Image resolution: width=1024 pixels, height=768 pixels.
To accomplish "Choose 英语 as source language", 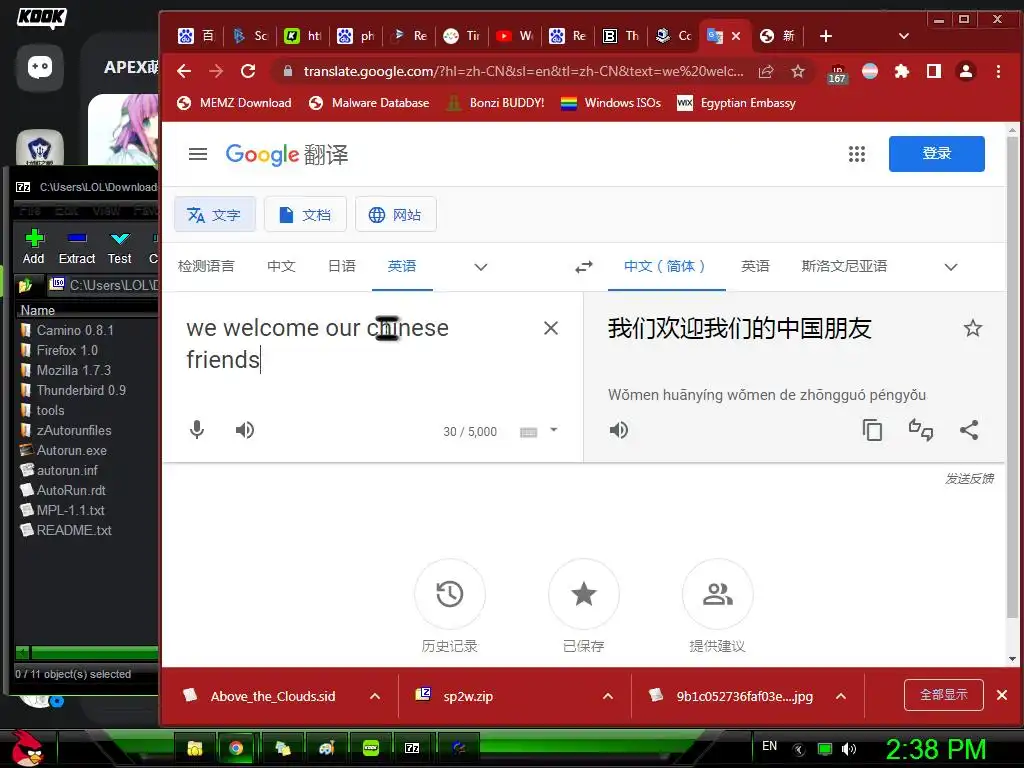I will coord(402,266).
